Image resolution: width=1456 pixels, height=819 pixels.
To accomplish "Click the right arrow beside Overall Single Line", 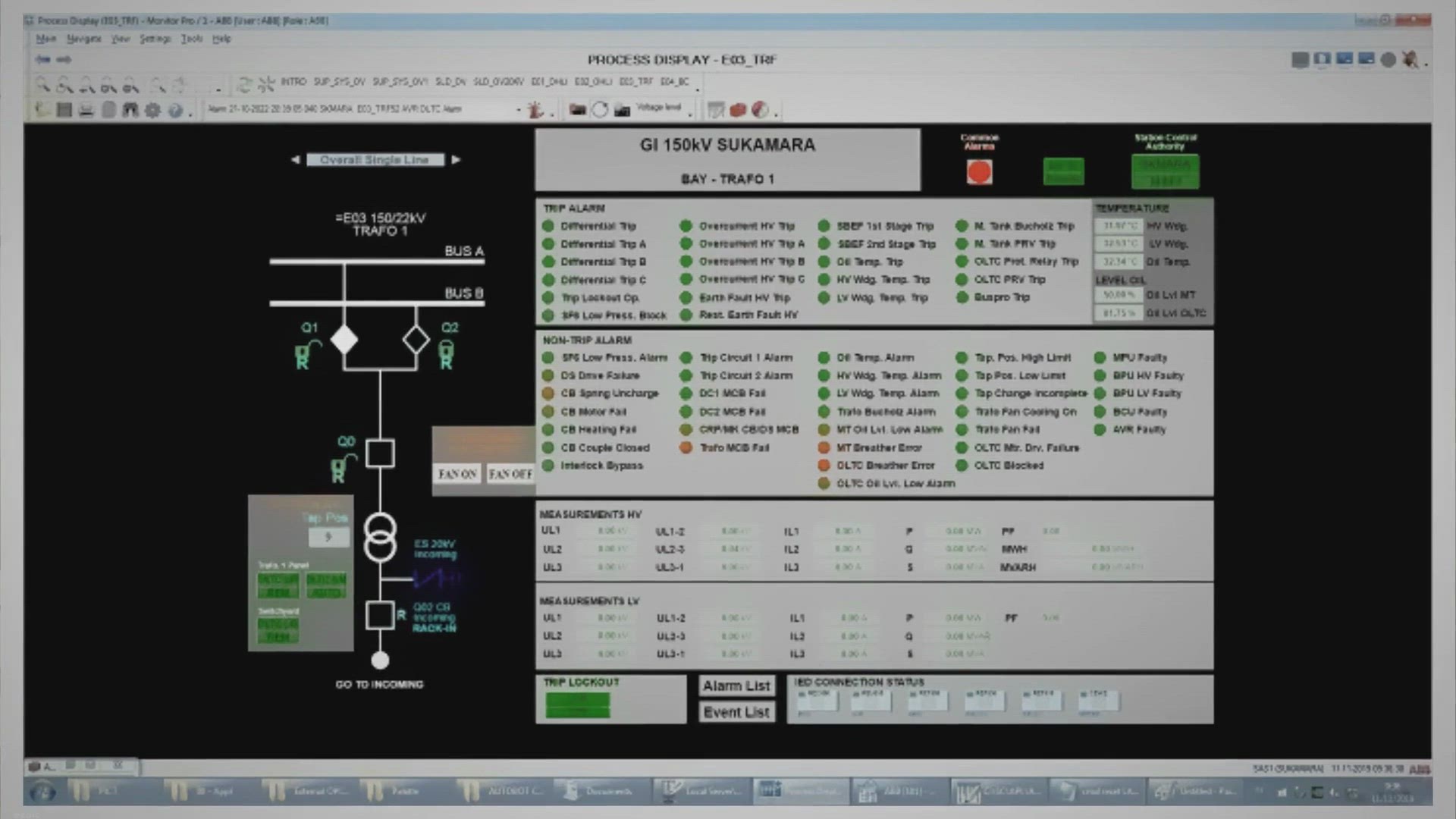I will click(457, 160).
